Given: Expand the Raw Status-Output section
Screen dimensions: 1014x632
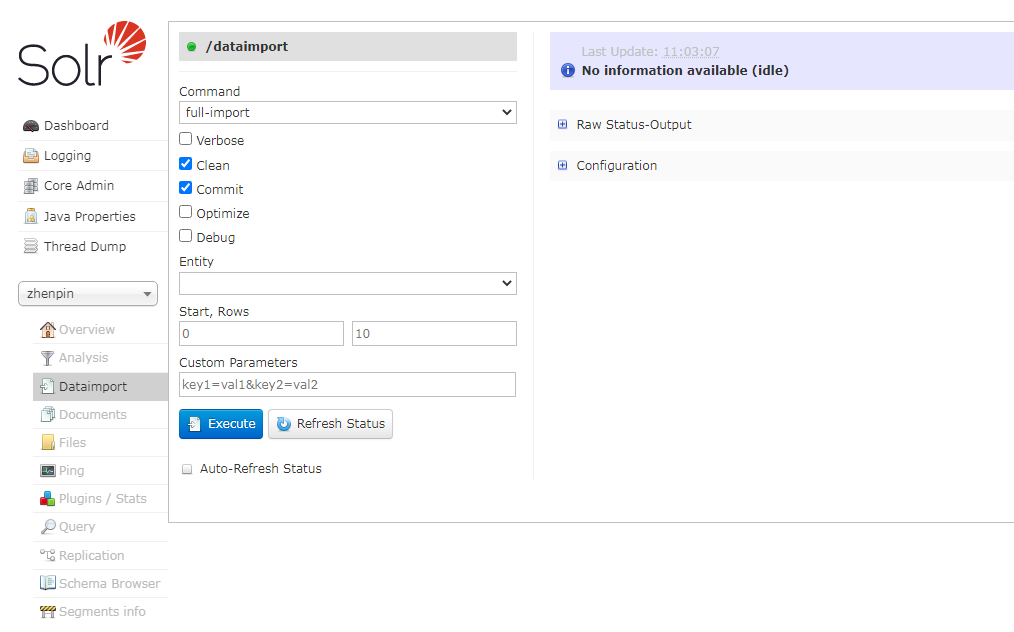Looking at the screenshot, I should [x=563, y=125].
